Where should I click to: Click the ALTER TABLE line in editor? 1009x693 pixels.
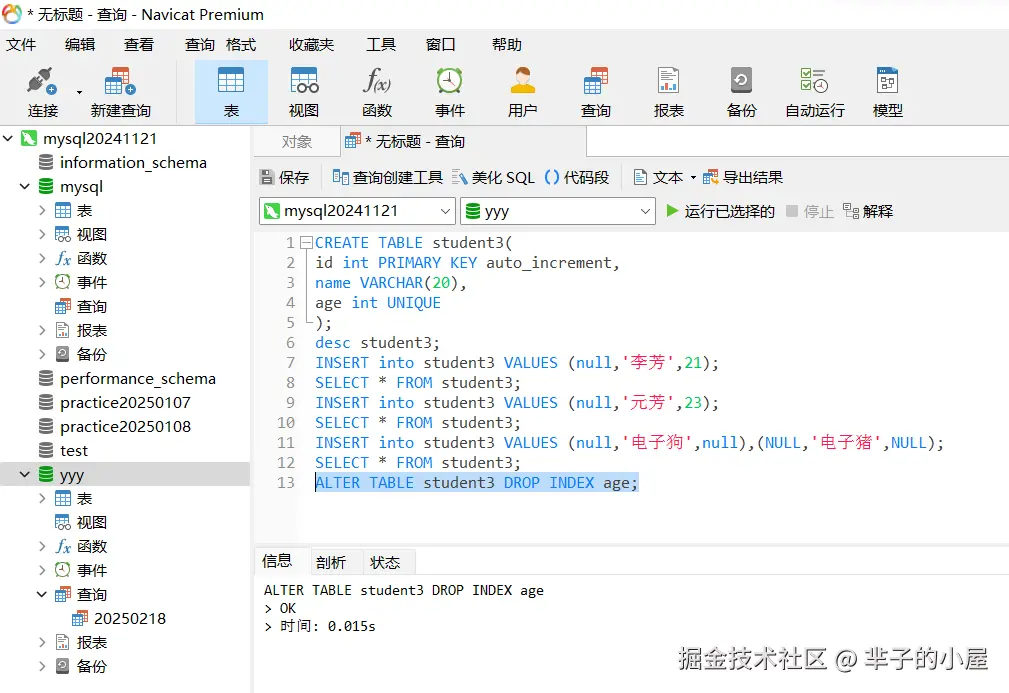476,483
